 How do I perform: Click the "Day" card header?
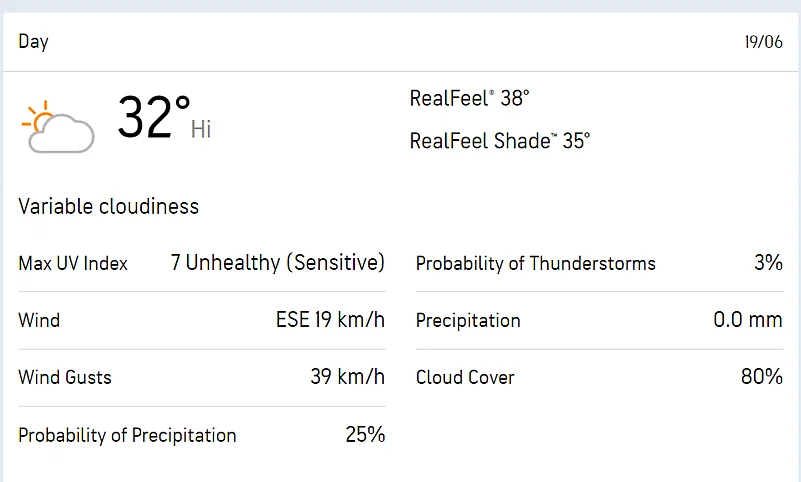click(x=33, y=42)
